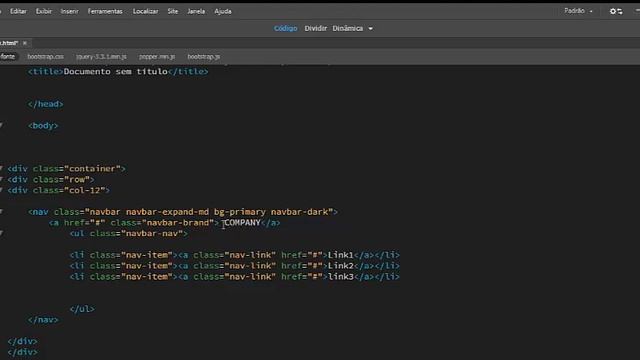Open the Exibir menu
640x360 pixels.
(44, 11)
